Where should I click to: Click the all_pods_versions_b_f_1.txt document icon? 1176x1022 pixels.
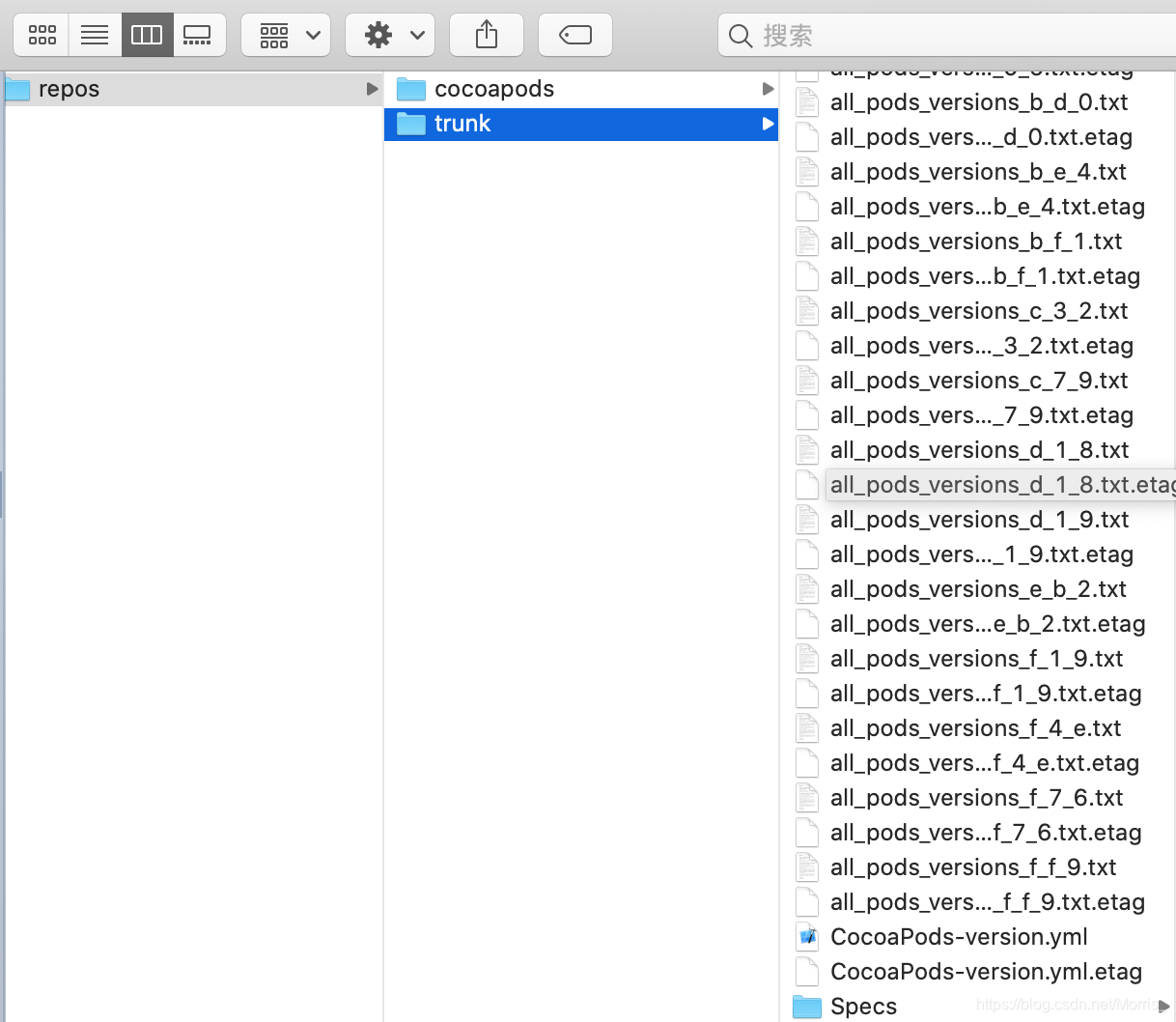tap(807, 241)
